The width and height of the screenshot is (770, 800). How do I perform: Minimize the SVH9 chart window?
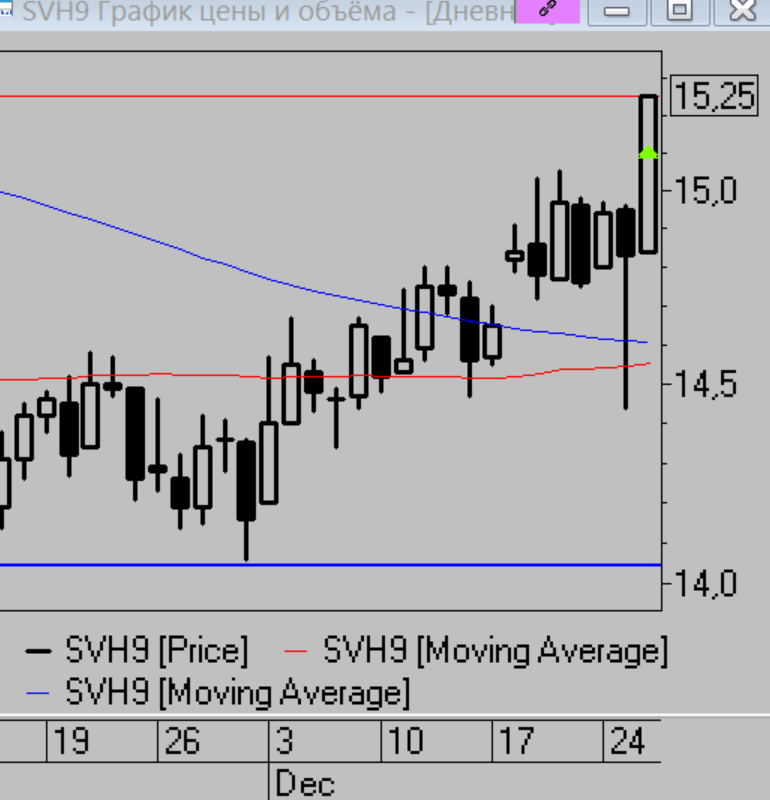coord(617,11)
